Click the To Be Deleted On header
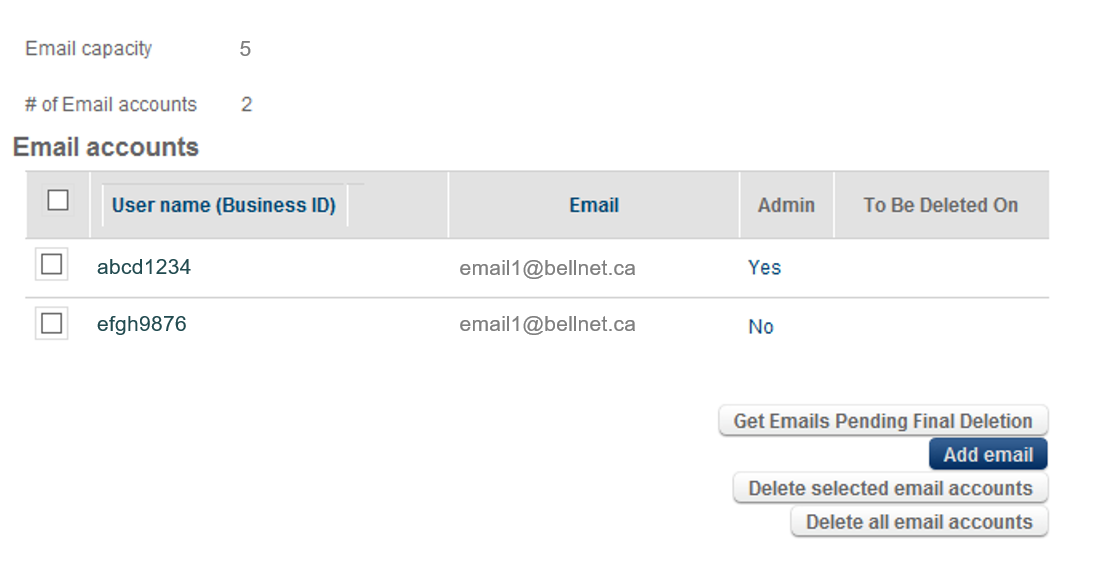This screenshot has width=1104, height=567. coord(940,205)
